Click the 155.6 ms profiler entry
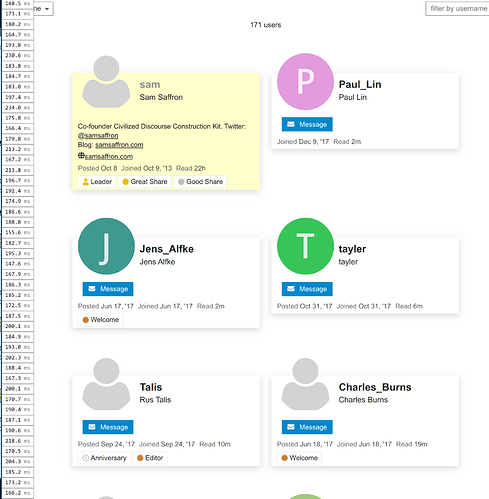The height and width of the screenshot is (499, 489). coord(18,233)
